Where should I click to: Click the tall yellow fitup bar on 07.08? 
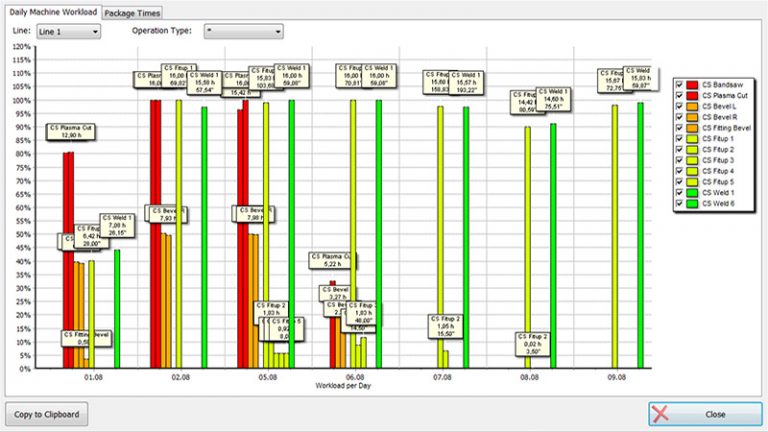point(440,237)
